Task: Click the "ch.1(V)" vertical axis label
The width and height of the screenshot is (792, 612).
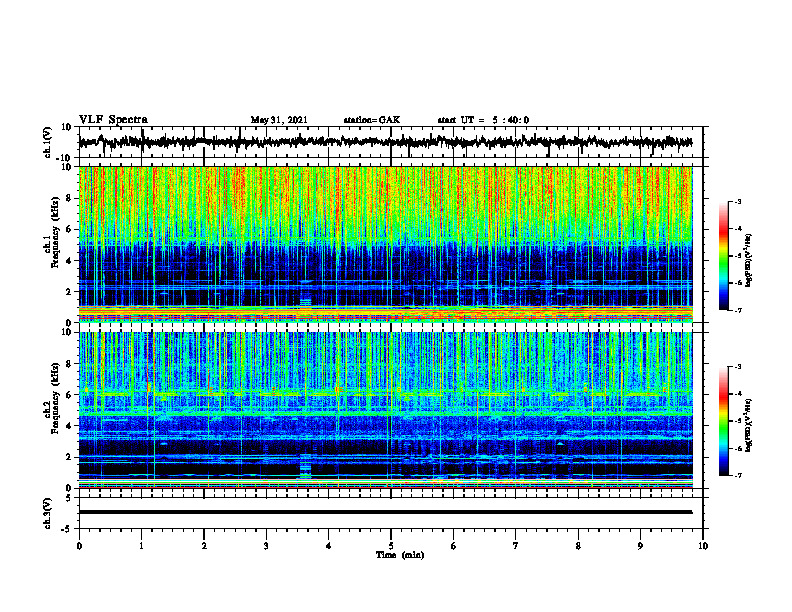Action: (x=48, y=142)
